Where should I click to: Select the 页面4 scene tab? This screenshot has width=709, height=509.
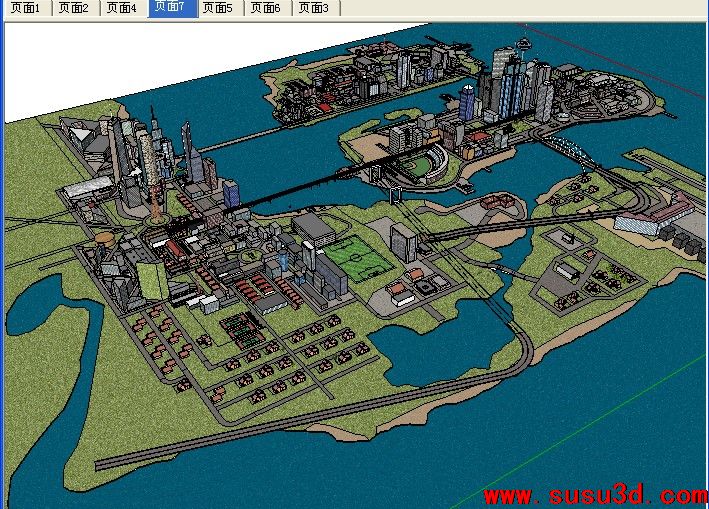tap(123, 8)
